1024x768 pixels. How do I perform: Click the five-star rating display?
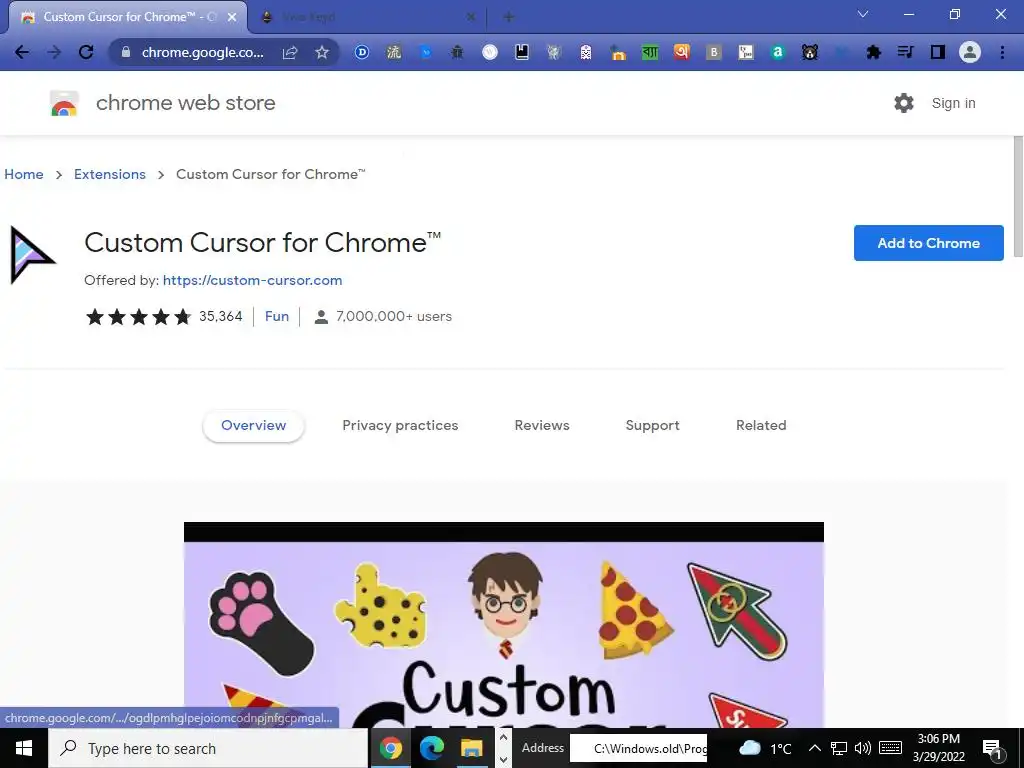pos(138,317)
